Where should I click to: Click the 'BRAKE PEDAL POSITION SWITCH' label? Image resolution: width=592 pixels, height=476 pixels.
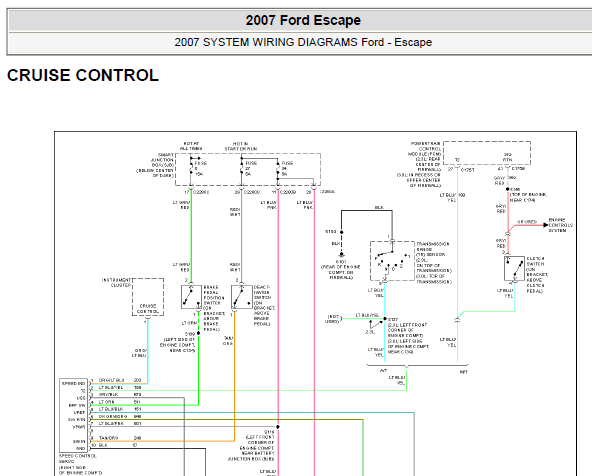tap(214, 308)
